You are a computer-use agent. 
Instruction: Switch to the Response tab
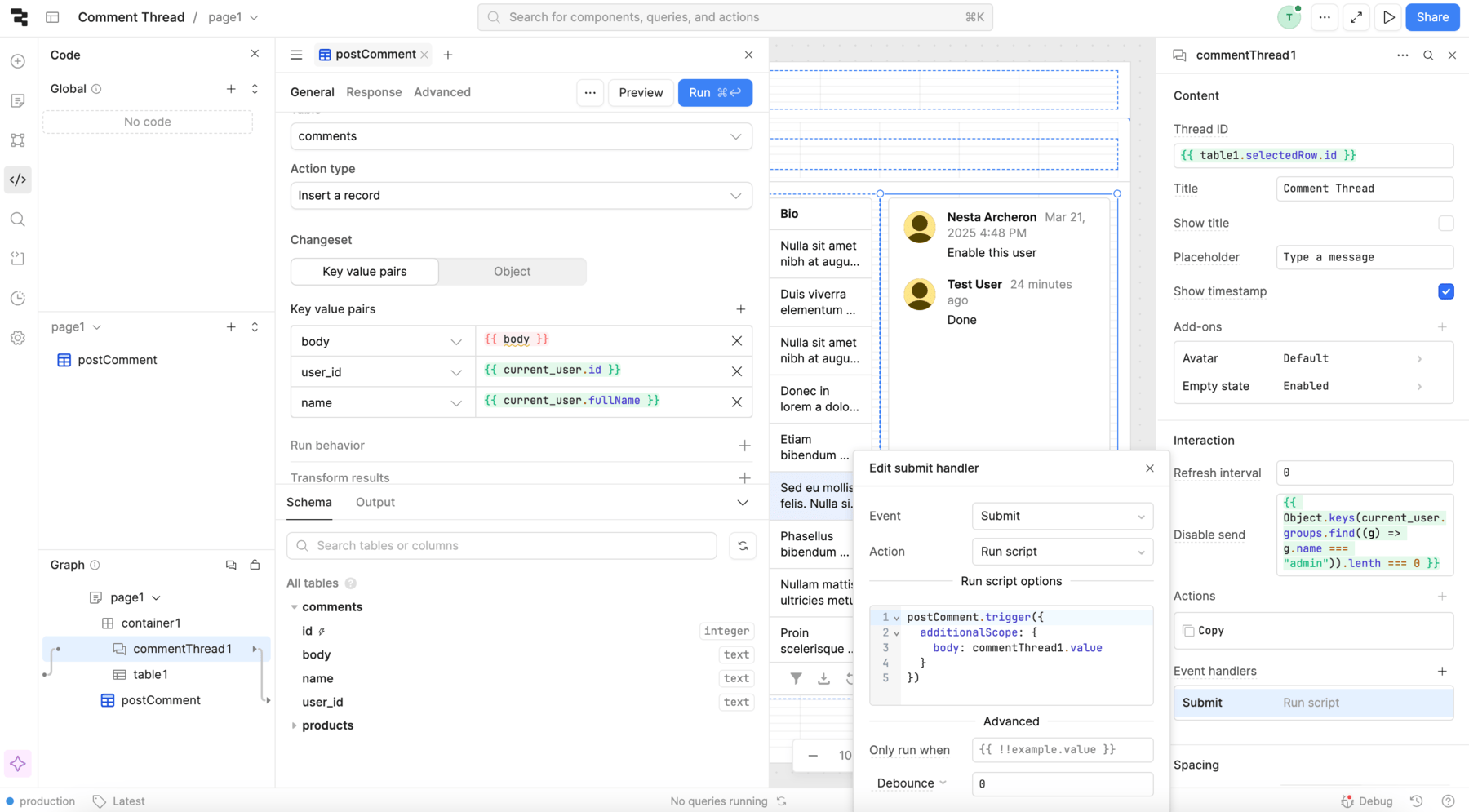tap(374, 92)
